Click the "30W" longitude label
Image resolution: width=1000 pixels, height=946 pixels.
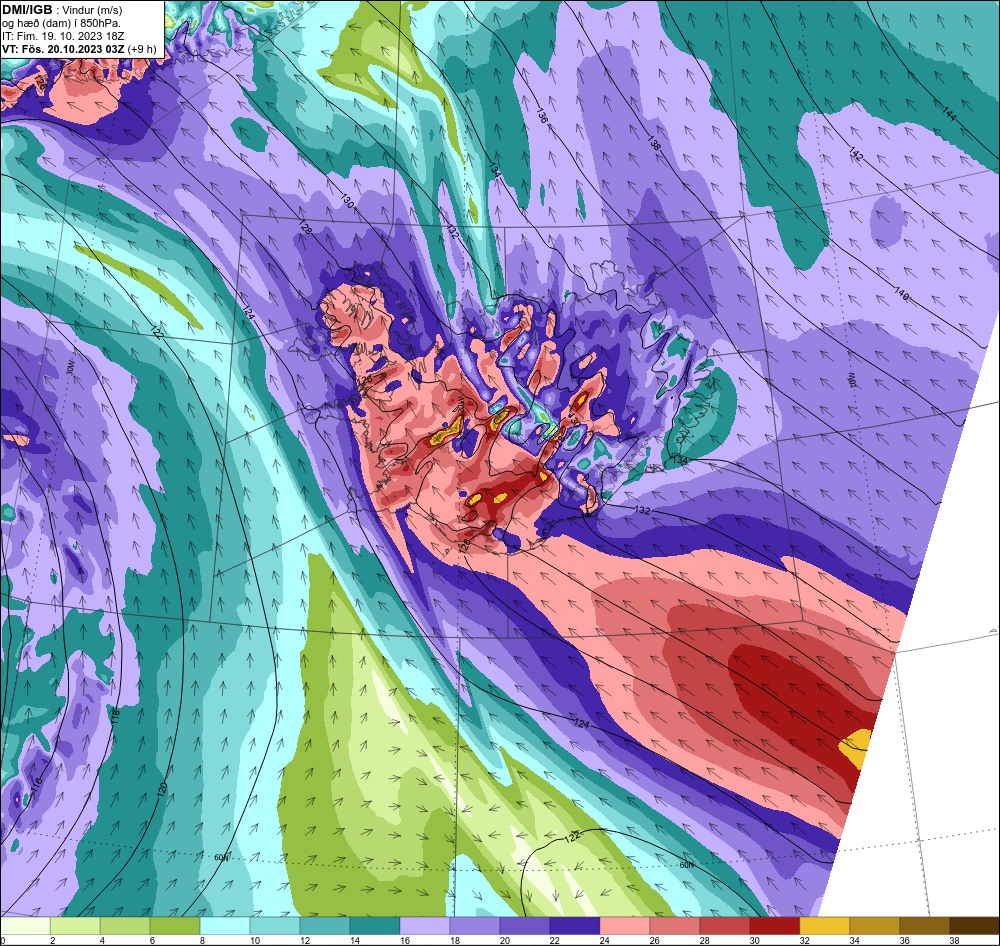pyautogui.click(x=70, y=367)
